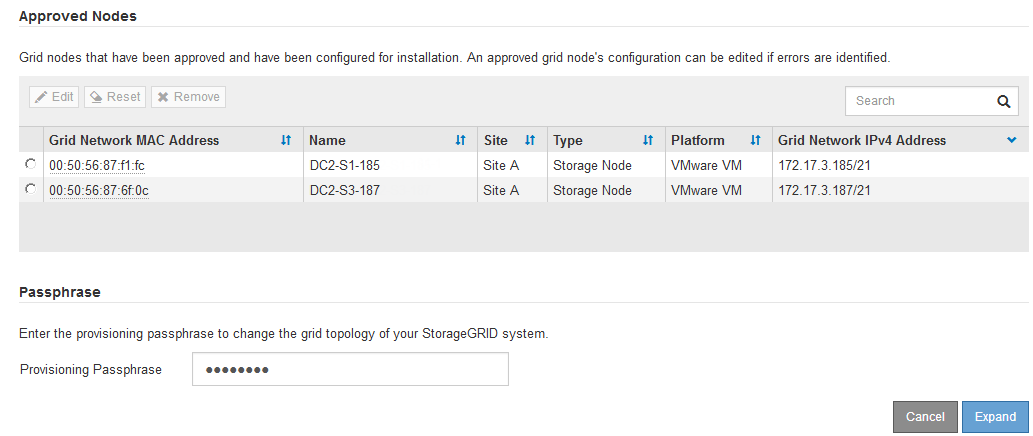
Task: Open MAC address 00:50:56:87:6f:0c link
Action: 98,190
